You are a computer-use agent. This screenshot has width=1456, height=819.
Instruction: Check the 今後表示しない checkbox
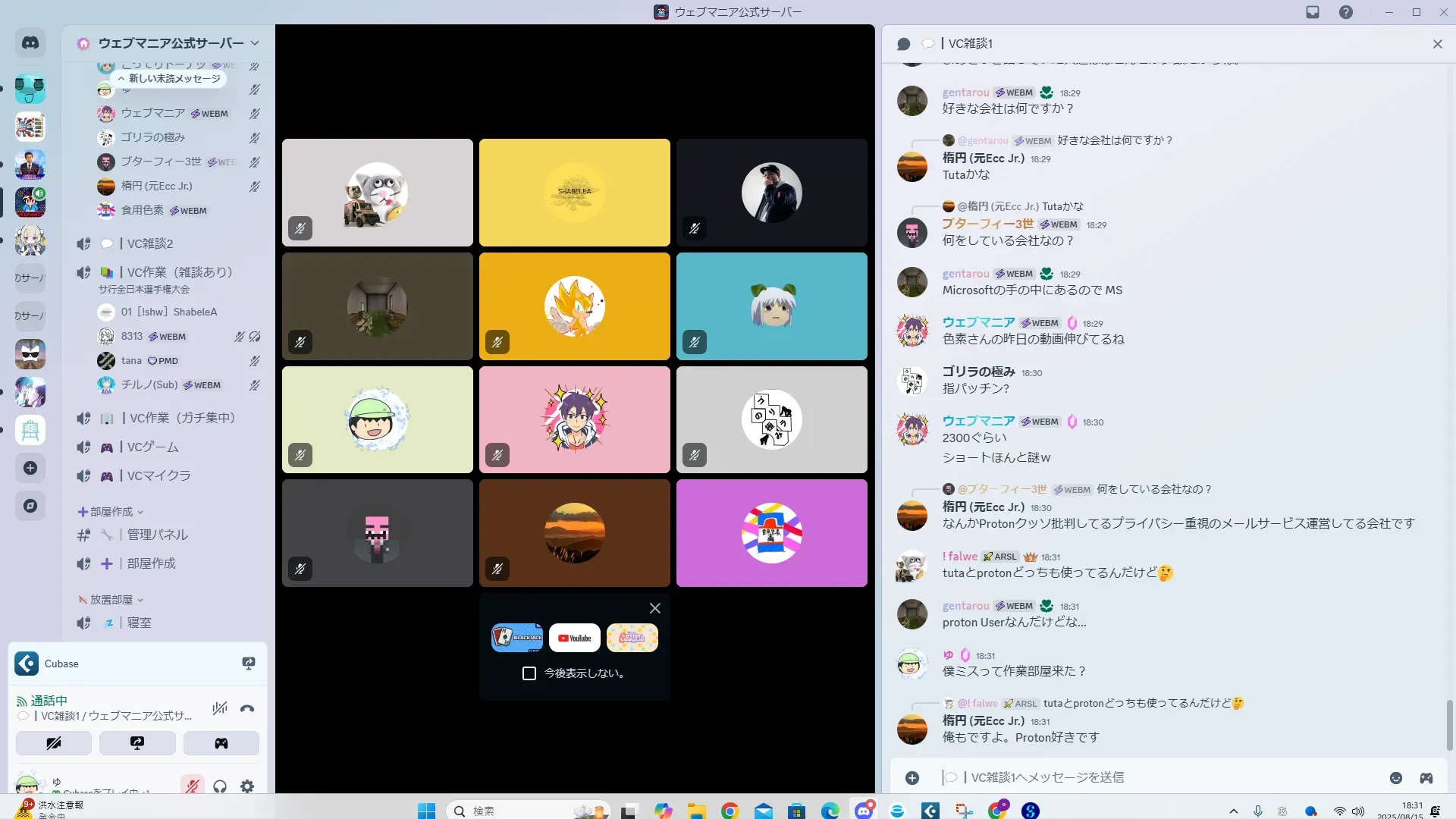point(529,673)
